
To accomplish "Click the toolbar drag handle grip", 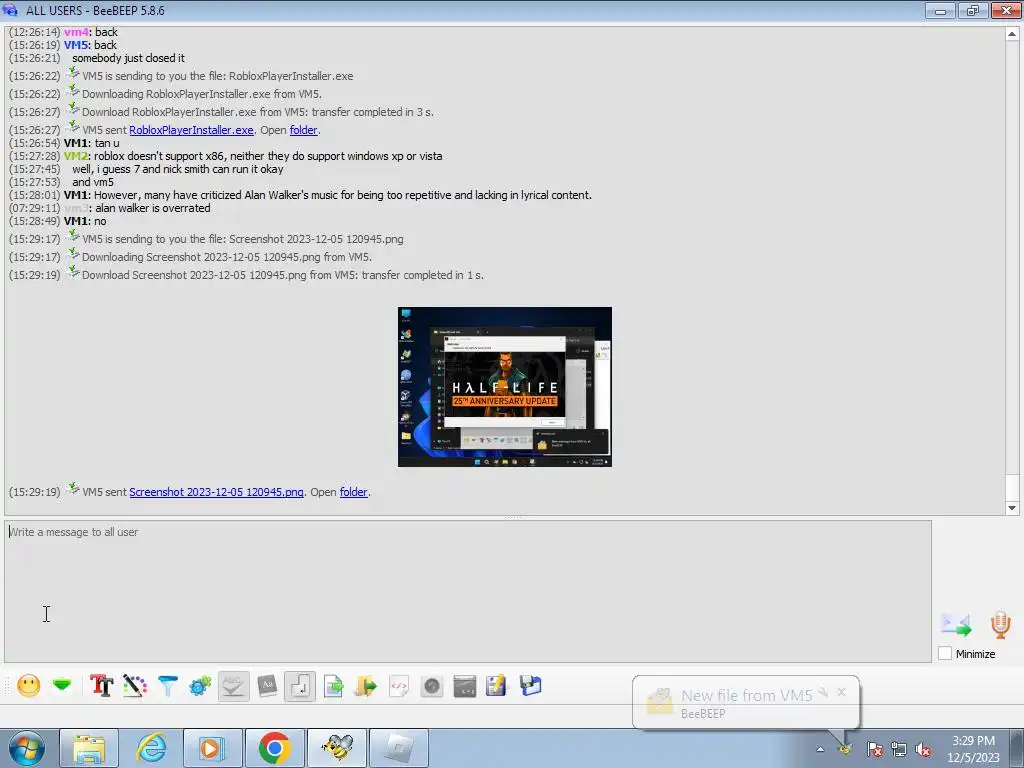I will tap(8, 686).
